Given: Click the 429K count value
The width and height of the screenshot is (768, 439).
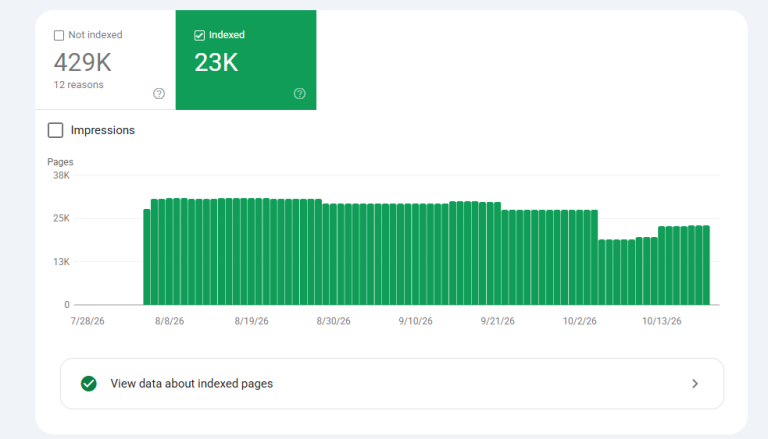Looking at the screenshot, I should tap(82, 62).
